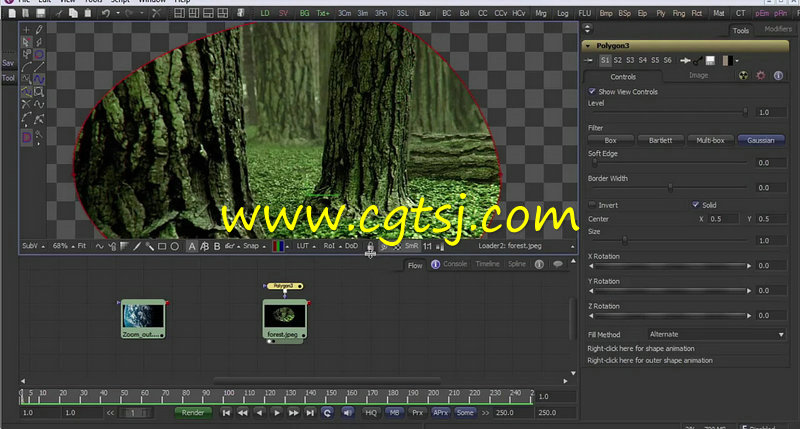This screenshot has height=429, width=800.
Task: Click the radioactive icon in Polygon3 panel
Action: pos(743,76)
